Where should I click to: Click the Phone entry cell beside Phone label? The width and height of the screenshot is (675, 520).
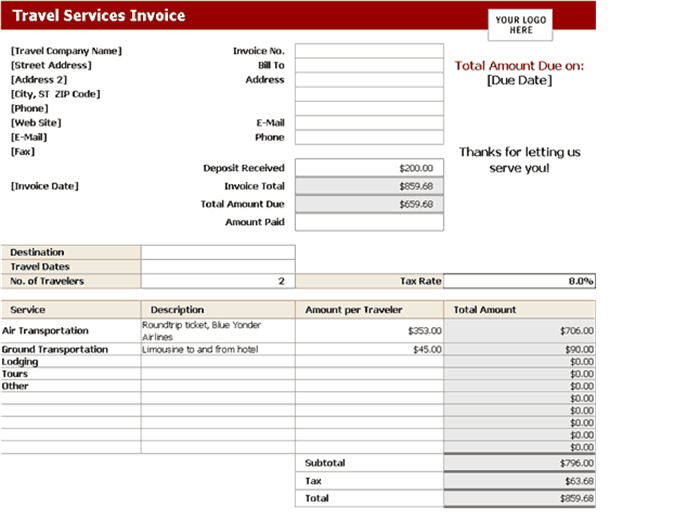coord(369,138)
